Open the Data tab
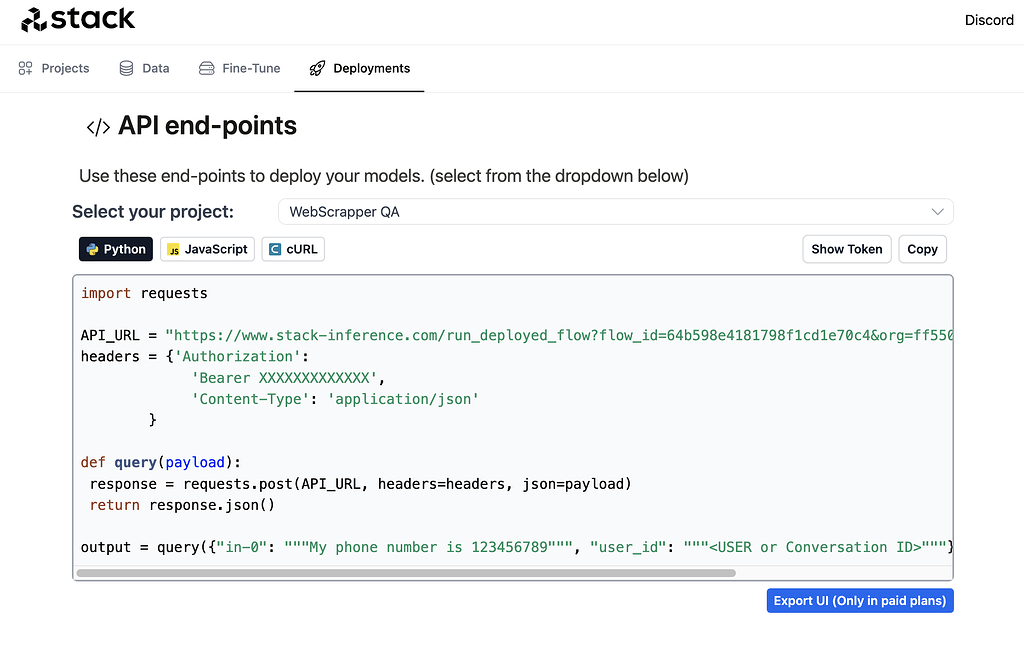The image size is (1024, 655). [x=144, y=68]
